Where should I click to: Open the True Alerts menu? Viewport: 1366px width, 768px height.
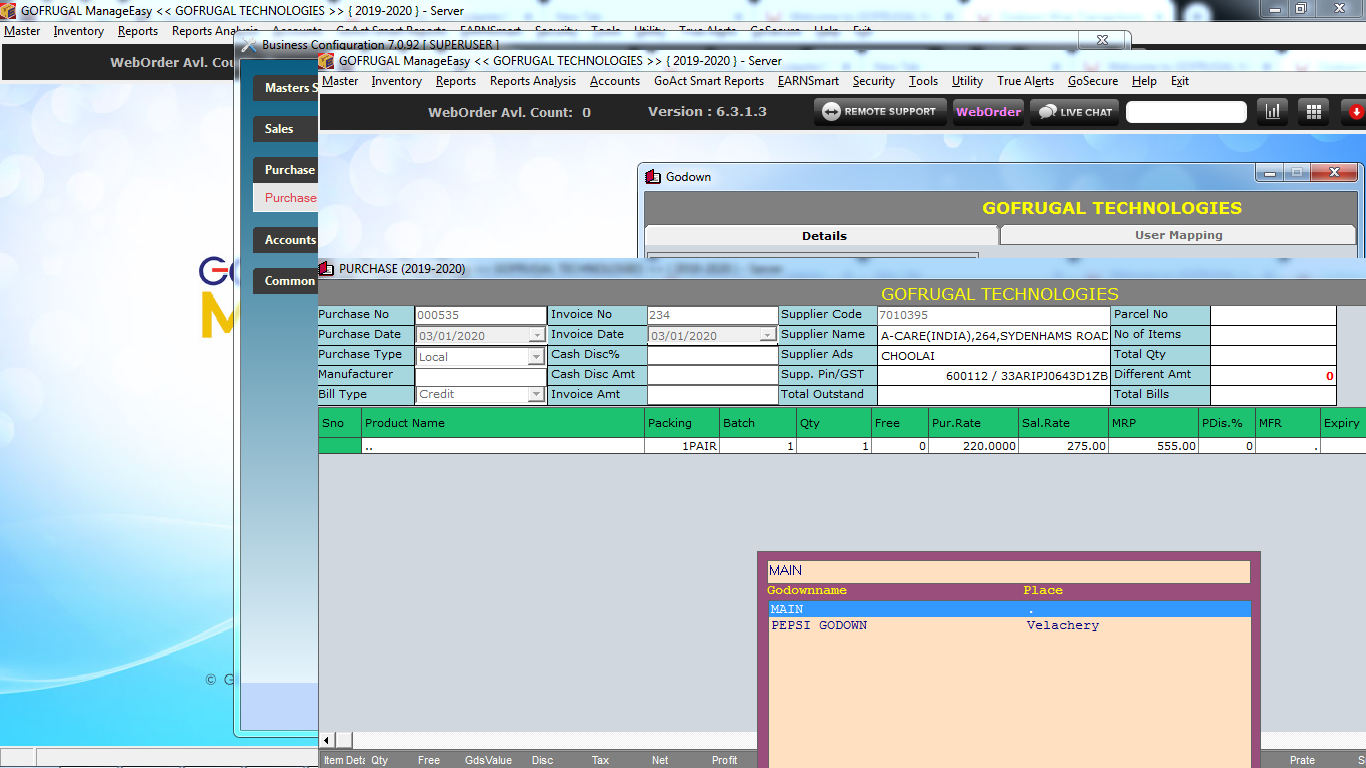(x=1025, y=81)
